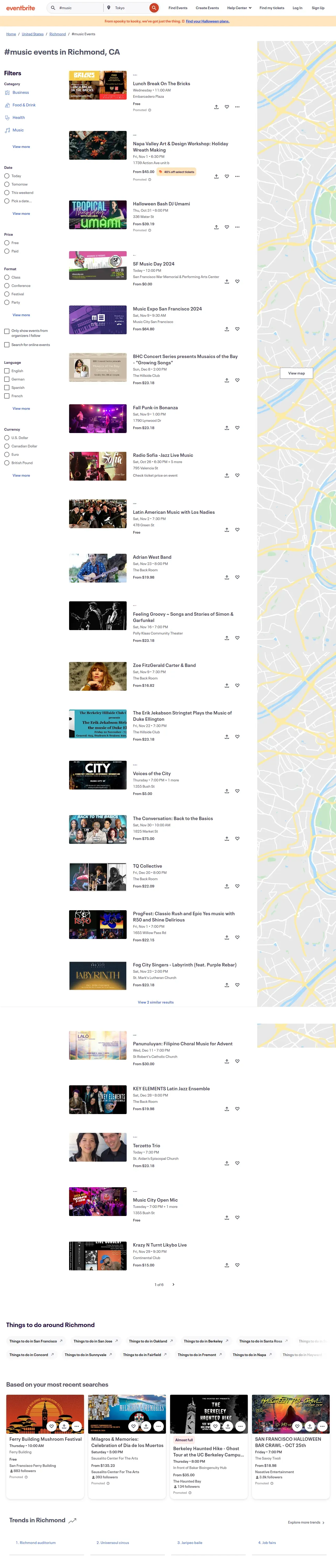336x1568 pixels.
Task: Open more options for Halloween Bash DJ Umami
Action: 237,227
